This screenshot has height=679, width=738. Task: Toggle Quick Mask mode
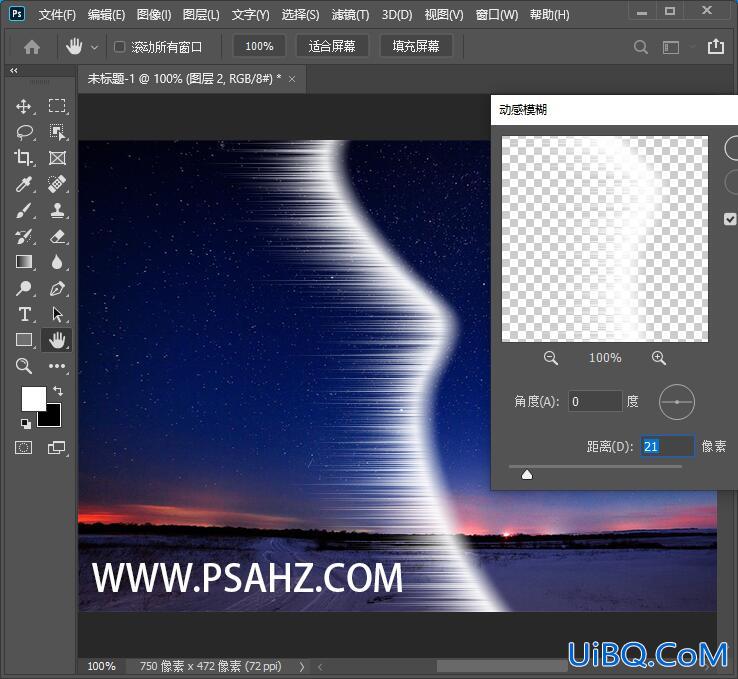[x=24, y=447]
